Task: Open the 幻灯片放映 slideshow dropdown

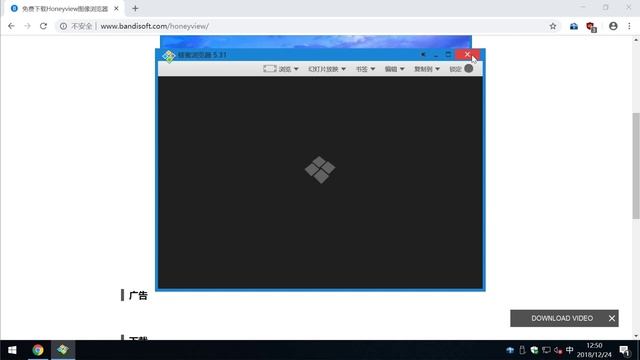Action: pyautogui.click(x=327, y=69)
